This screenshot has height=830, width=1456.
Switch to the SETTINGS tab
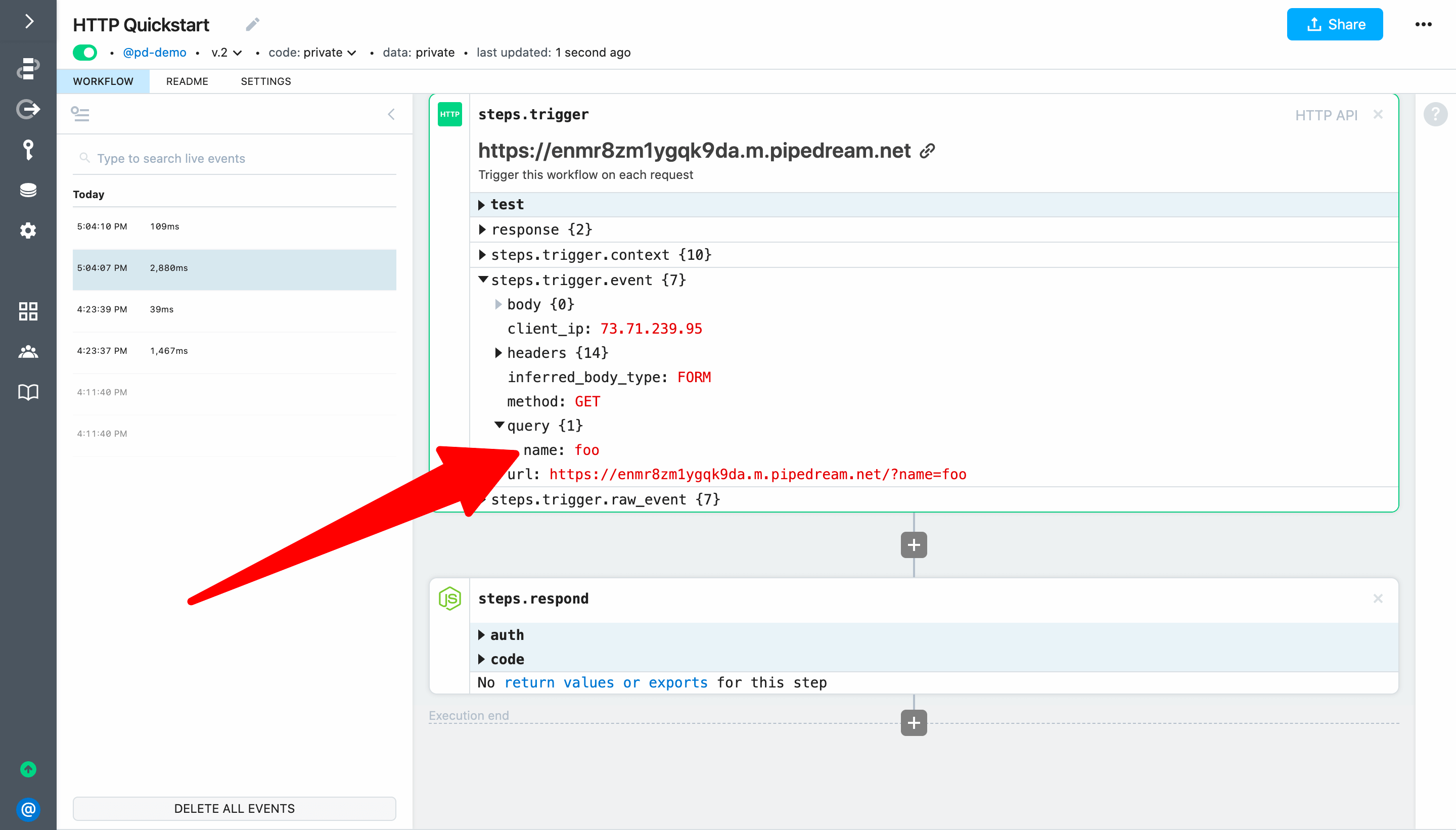pos(265,81)
